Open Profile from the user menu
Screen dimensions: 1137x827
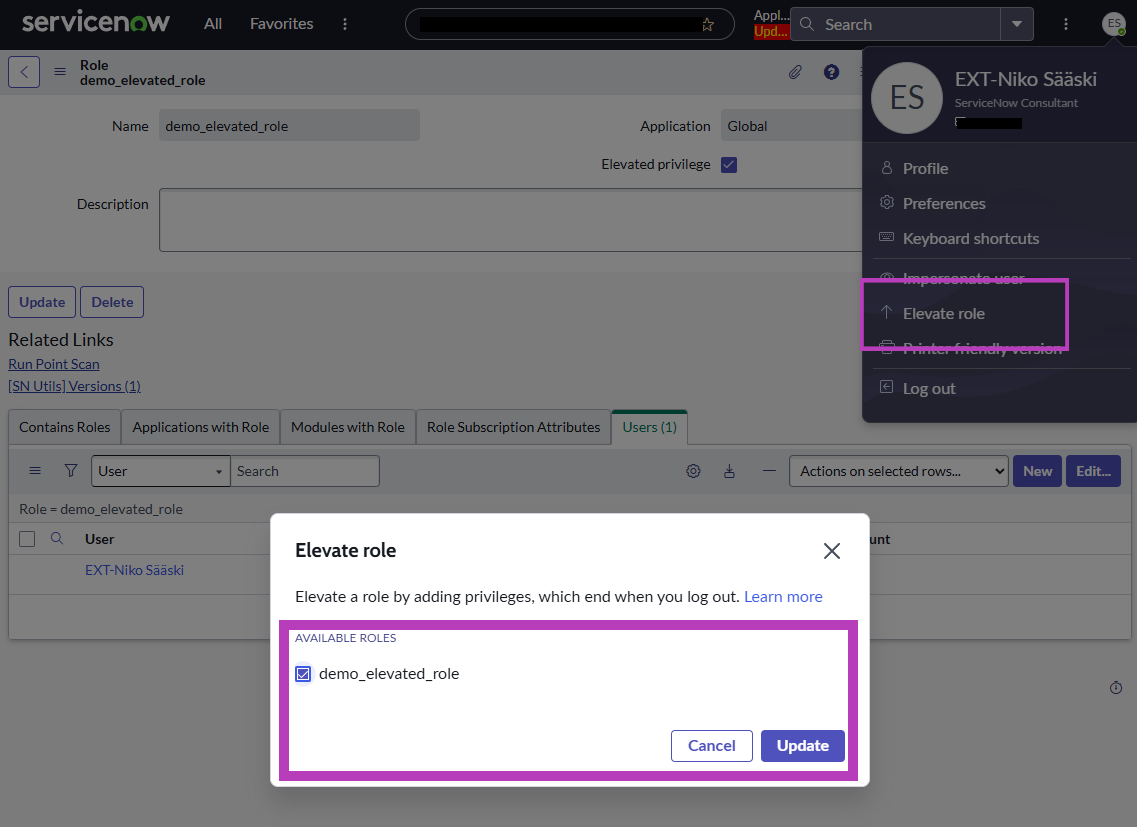[x=925, y=168]
